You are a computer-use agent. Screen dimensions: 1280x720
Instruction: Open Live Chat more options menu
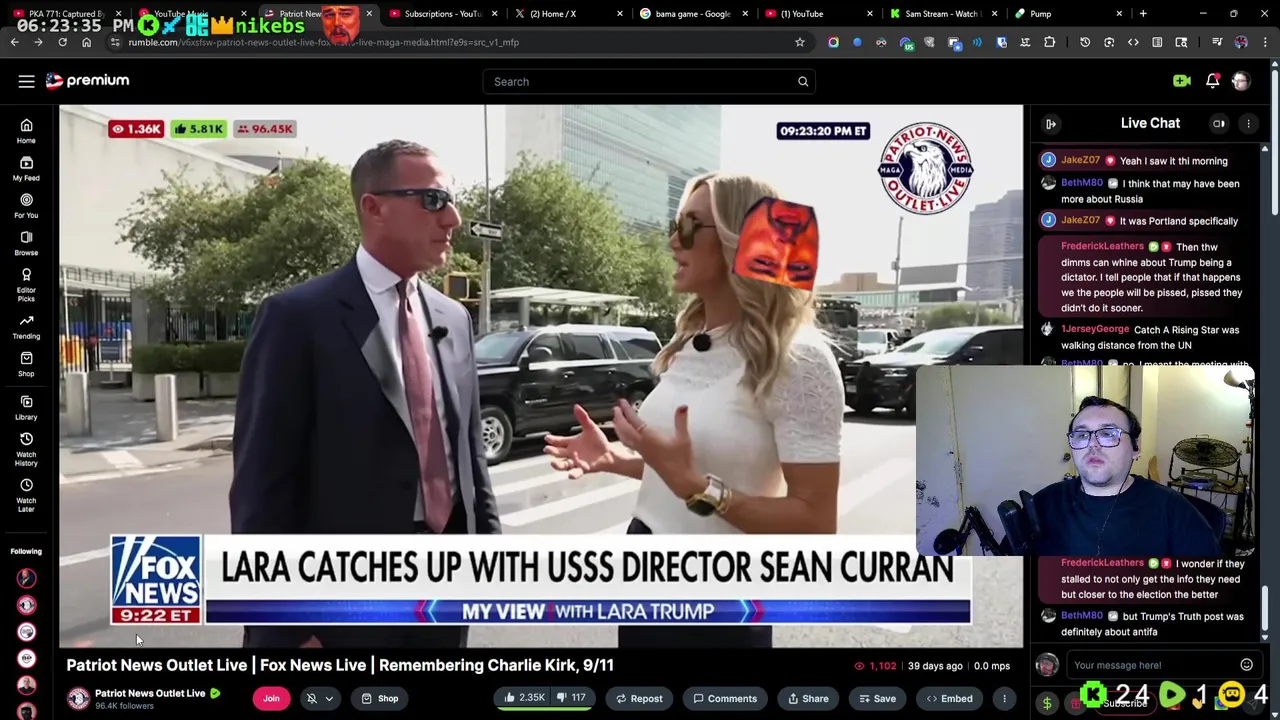1248,124
